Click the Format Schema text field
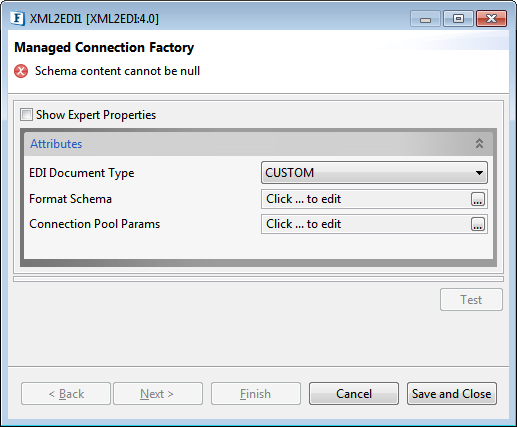Viewport: 517px width, 427px height. coord(366,199)
